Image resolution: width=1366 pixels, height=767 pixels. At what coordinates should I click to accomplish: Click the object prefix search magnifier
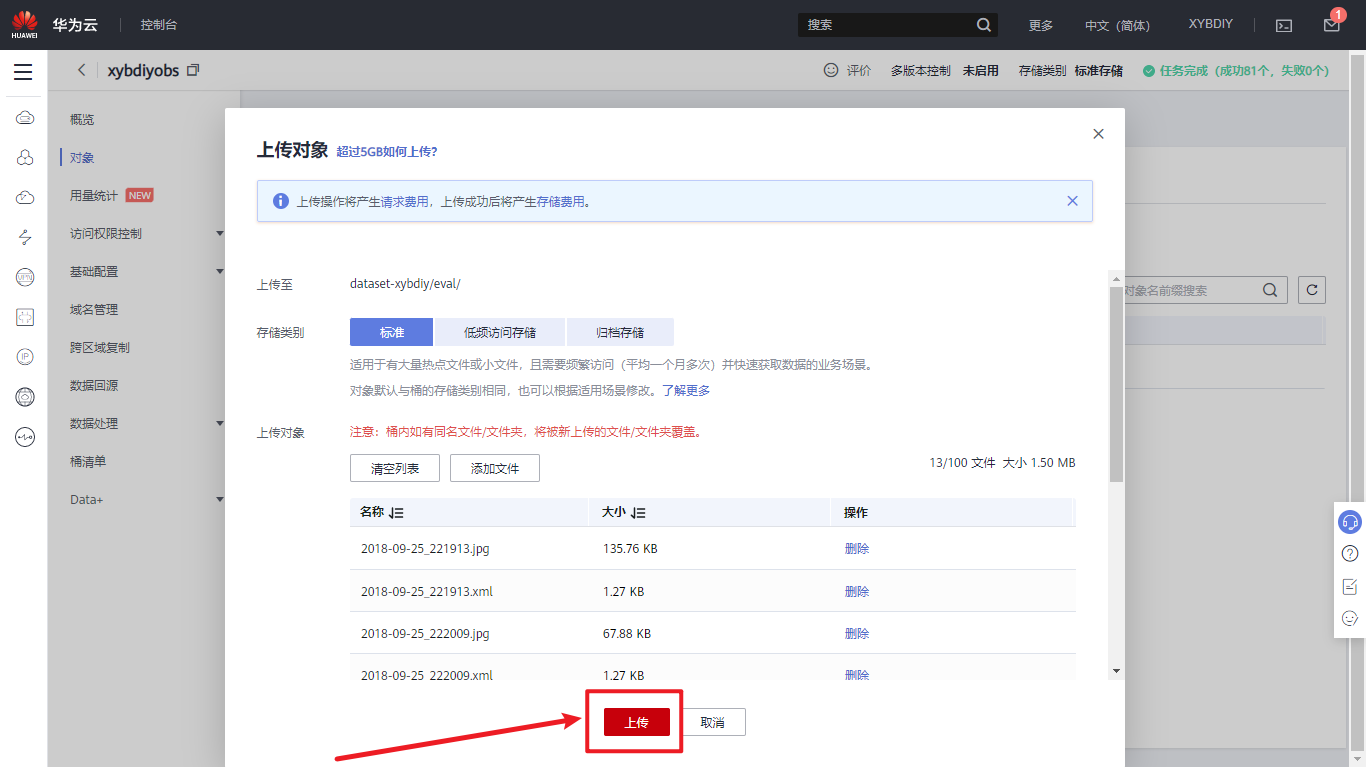tap(1269, 290)
